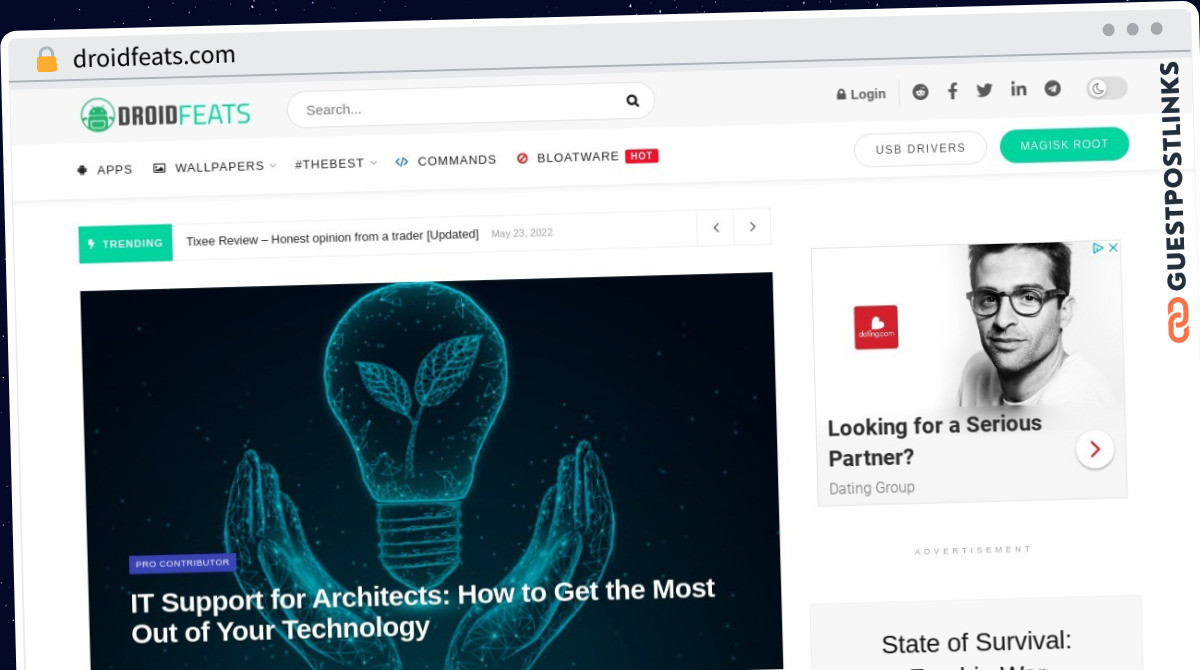The image size is (1200, 670).
Task: Click the red ad arrow button
Action: (1095, 449)
